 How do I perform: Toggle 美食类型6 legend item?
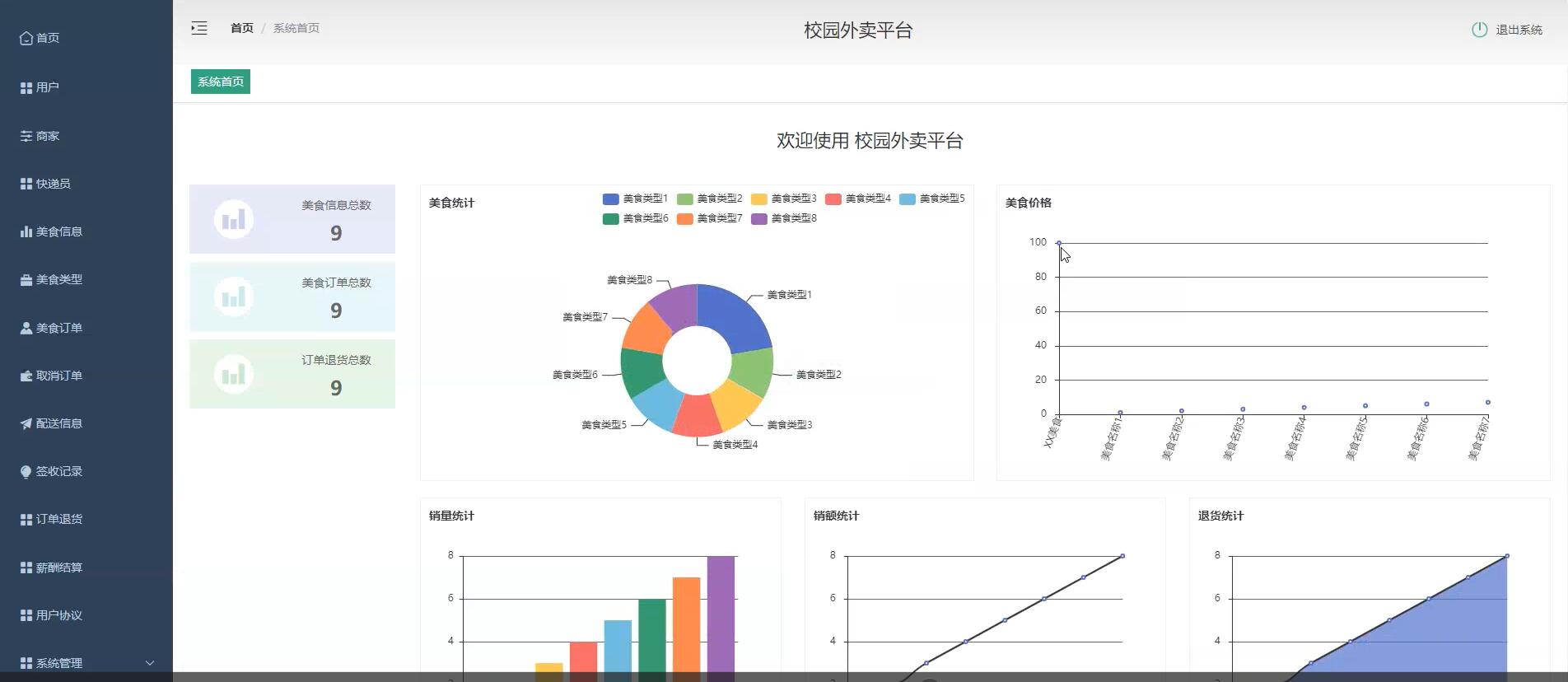[x=635, y=218]
